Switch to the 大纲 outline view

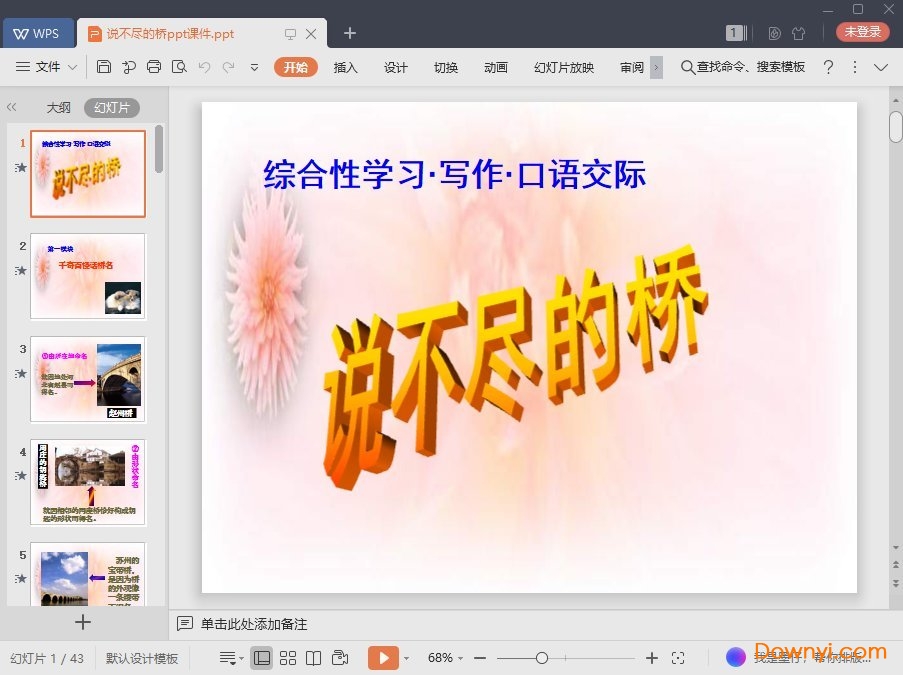pos(57,107)
